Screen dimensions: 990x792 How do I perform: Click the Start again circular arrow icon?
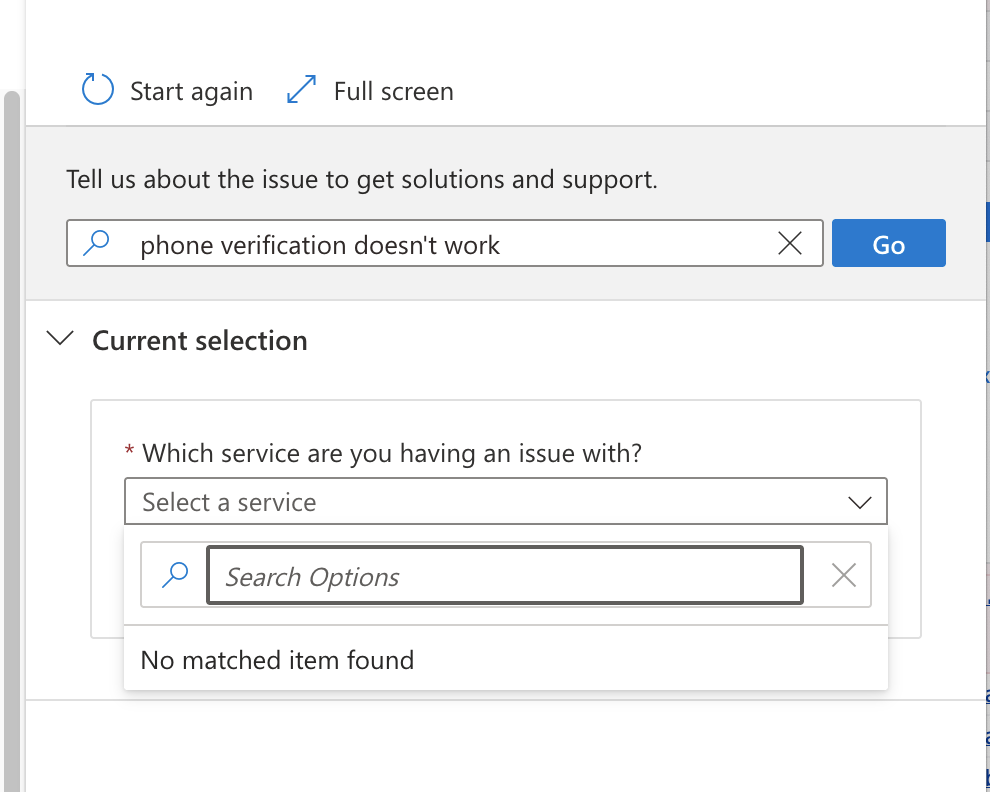coord(97,90)
